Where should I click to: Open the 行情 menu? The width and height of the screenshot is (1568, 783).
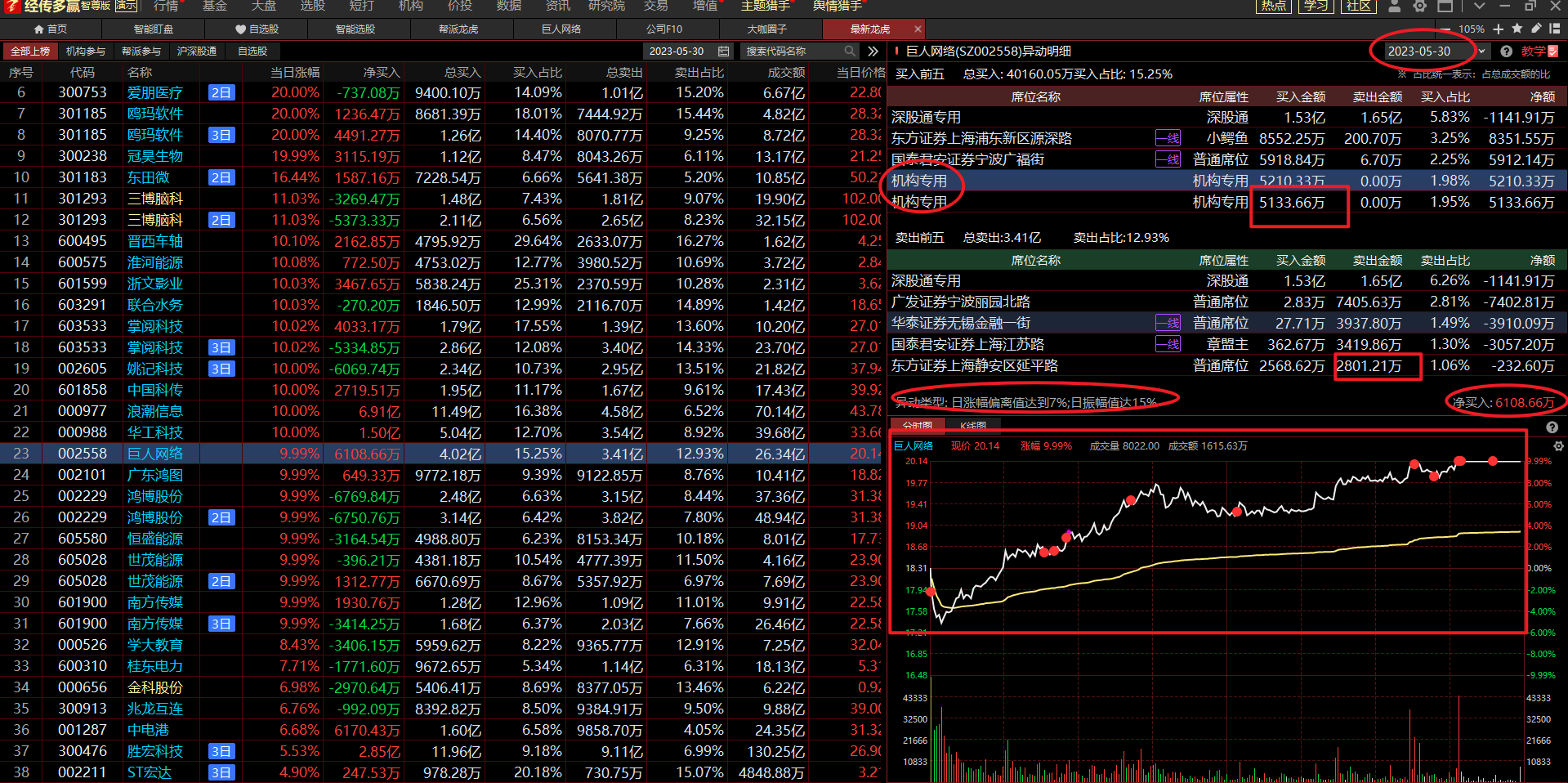click(166, 6)
